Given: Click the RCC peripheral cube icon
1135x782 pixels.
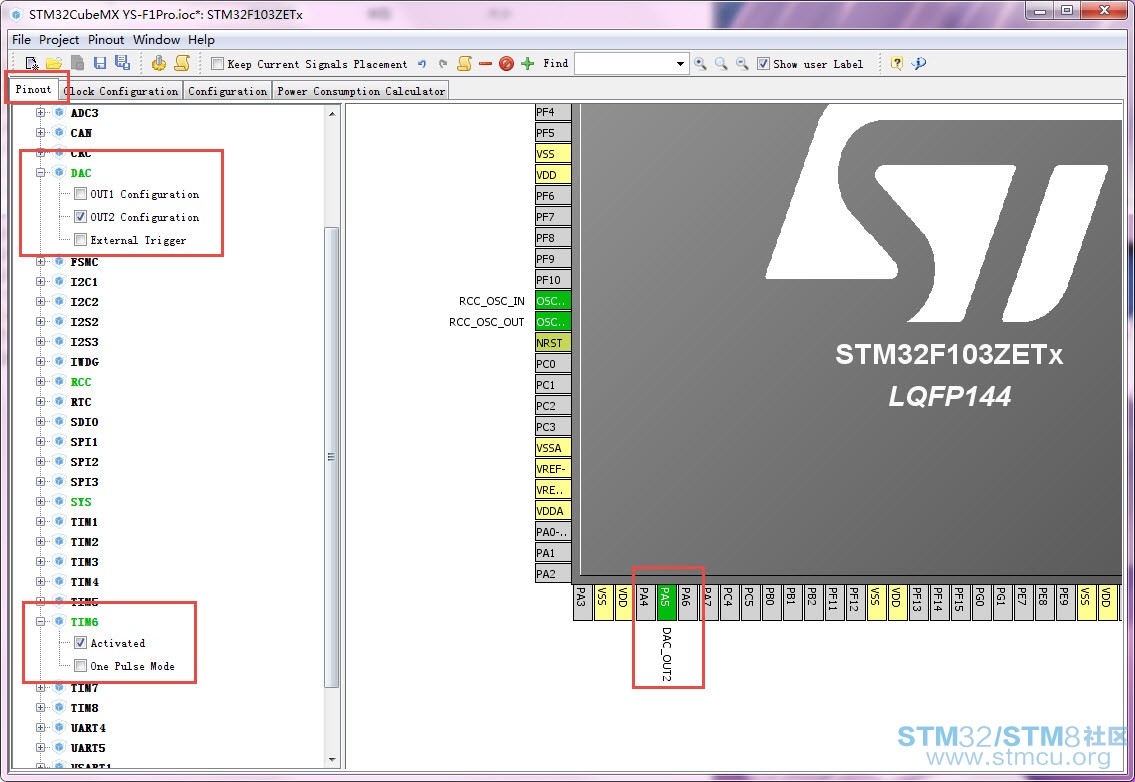Looking at the screenshot, I should click(x=59, y=382).
